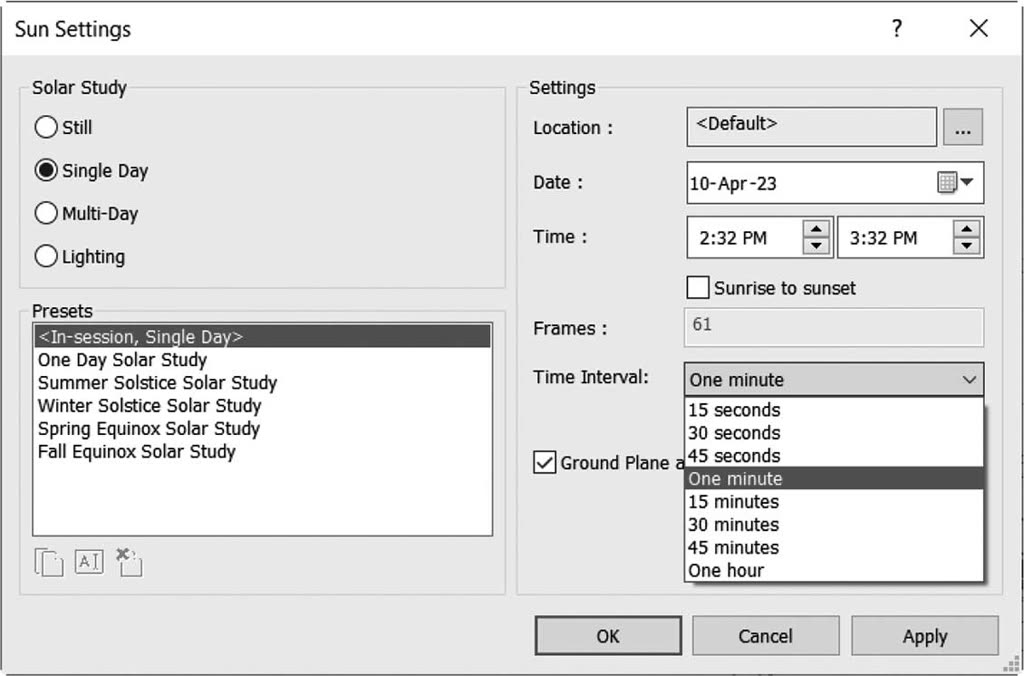Click the Cancel button
The height and width of the screenshot is (676, 1024).
pyautogui.click(x=765, y=636)
